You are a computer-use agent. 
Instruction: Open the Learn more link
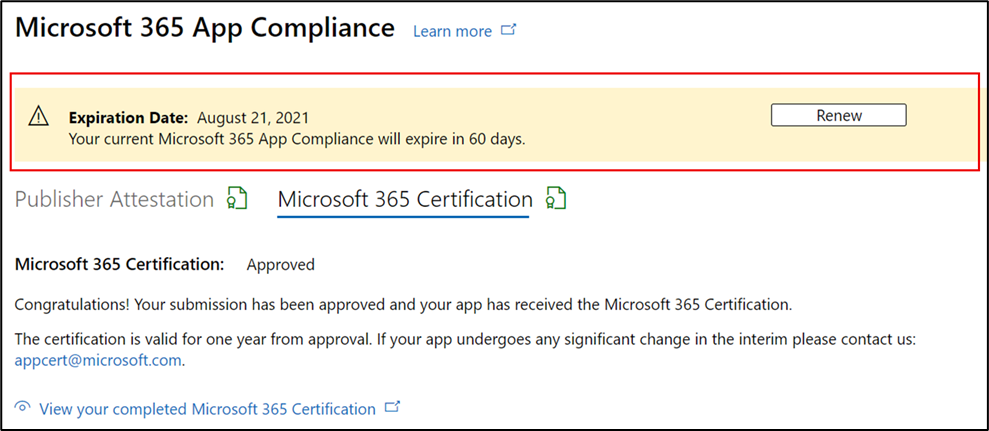pos(452,31)
